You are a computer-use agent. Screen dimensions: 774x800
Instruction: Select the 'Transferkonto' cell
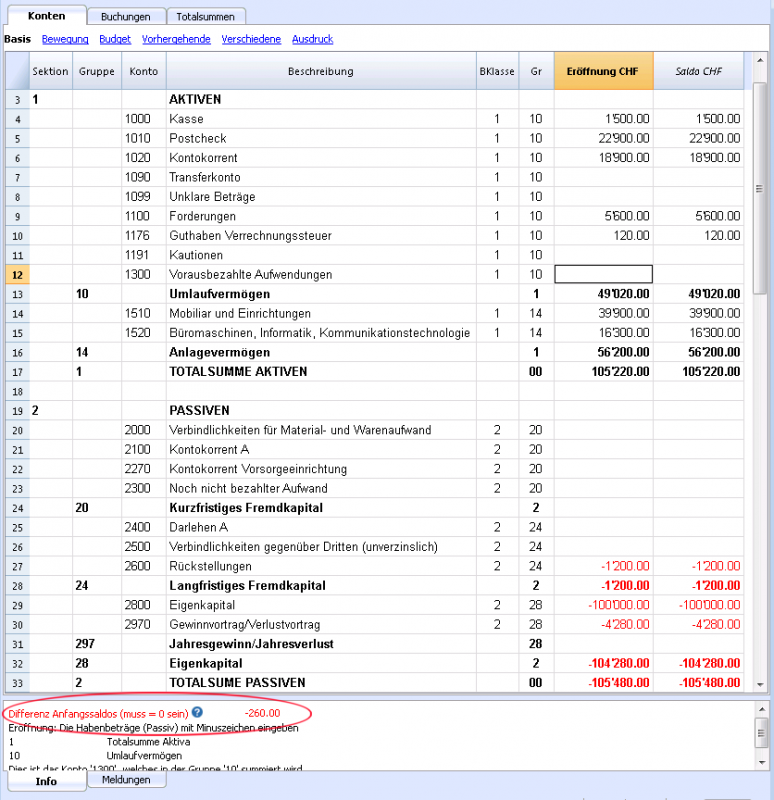(x=321, y=177)
